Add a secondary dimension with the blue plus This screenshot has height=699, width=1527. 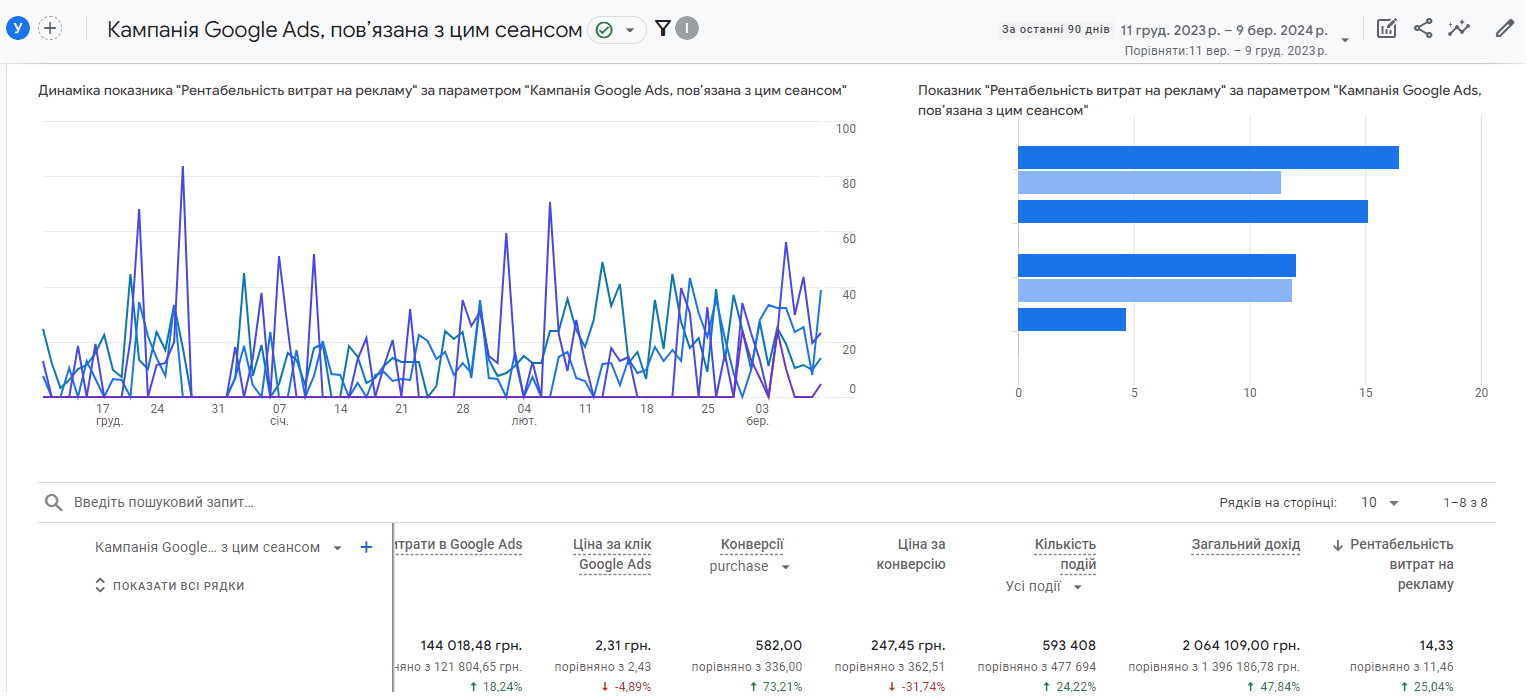366,547
